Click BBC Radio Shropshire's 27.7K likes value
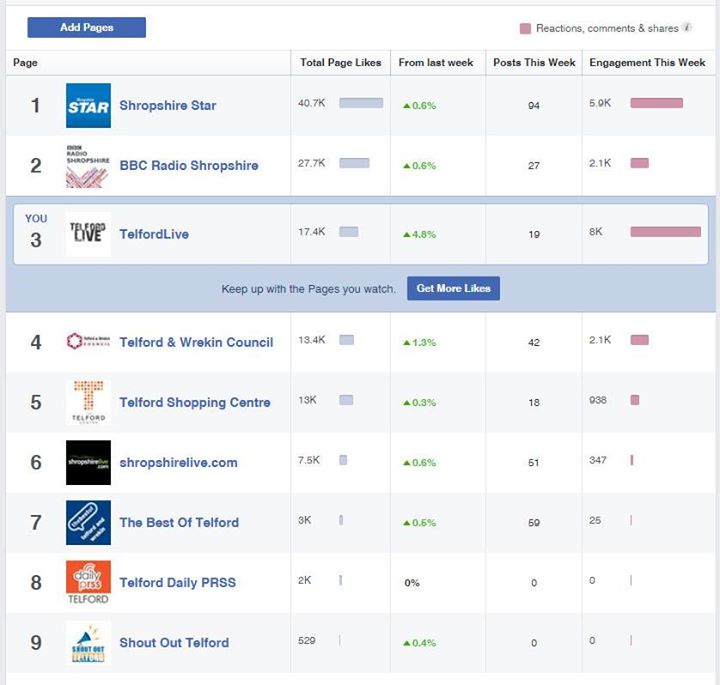Screen dimensions: 720x685 point(311,163)
